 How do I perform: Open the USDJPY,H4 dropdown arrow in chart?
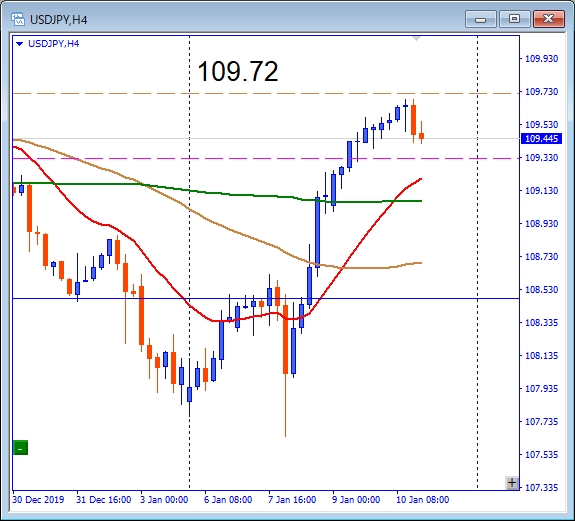coord(20,44)
